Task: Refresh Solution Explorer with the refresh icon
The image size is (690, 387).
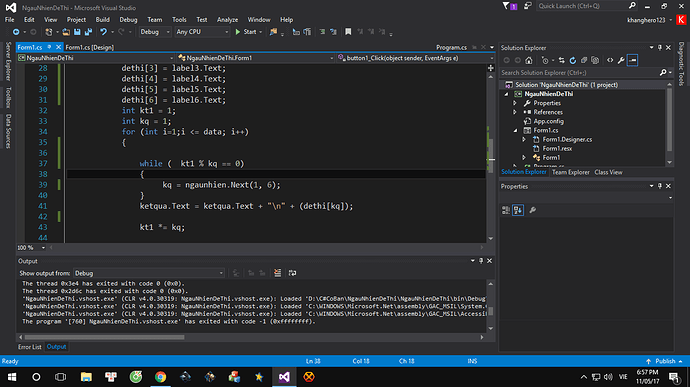Action: tap(573, 60)
